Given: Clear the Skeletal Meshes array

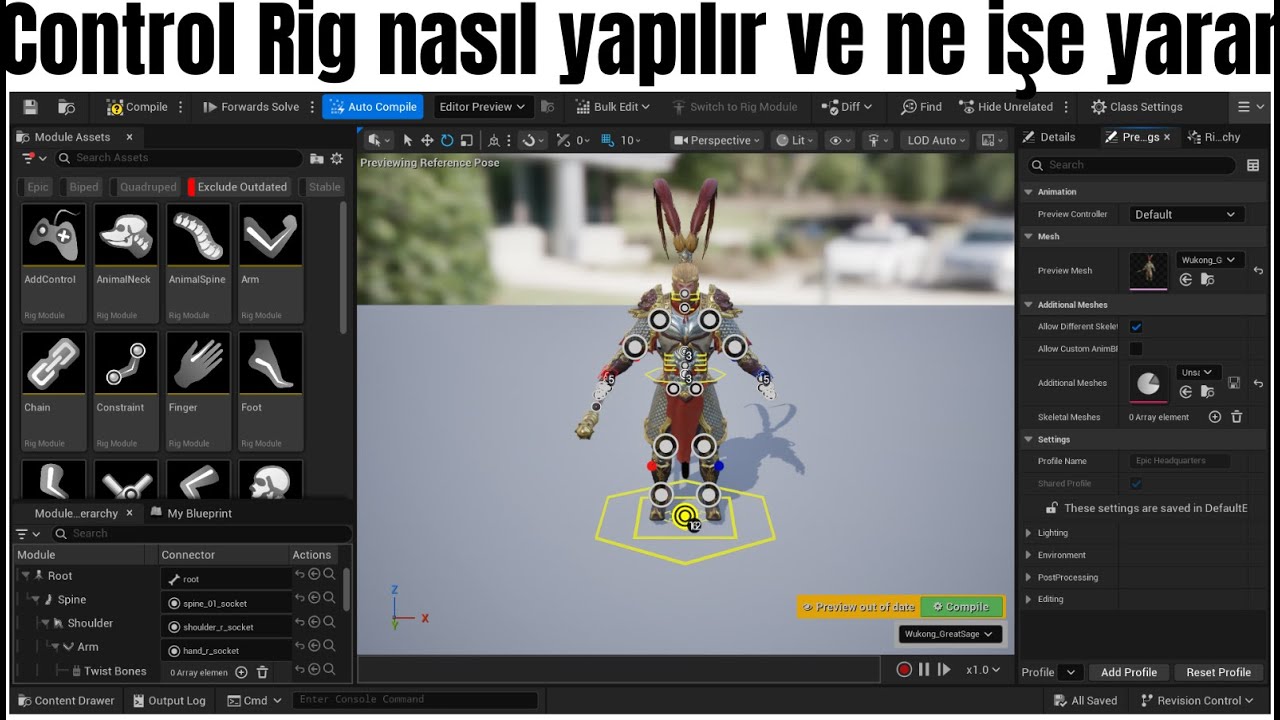Looking at the screenshot, I should (x=1236, y=417).
